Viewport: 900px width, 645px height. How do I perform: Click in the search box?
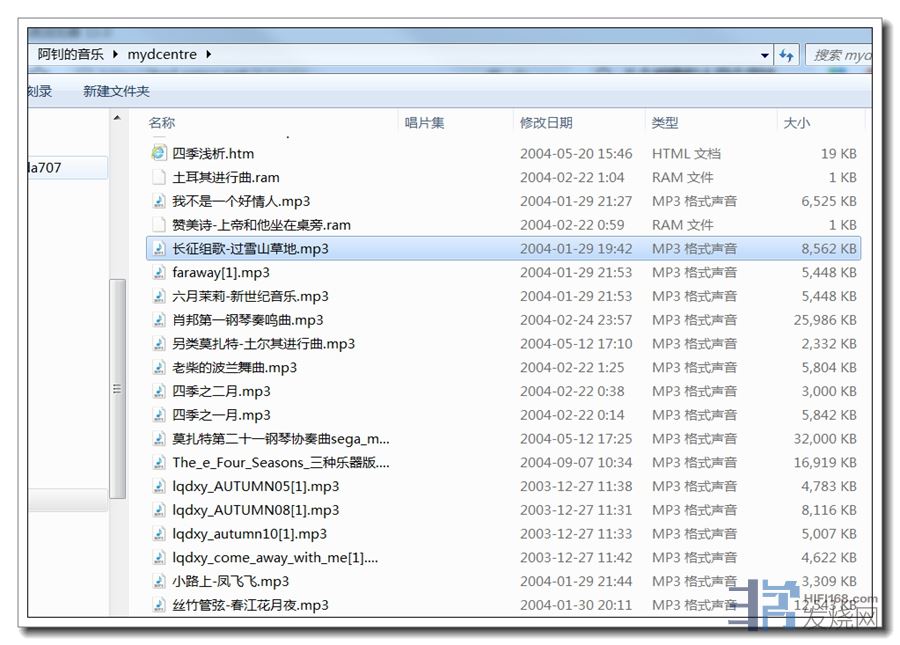[840, 55]
